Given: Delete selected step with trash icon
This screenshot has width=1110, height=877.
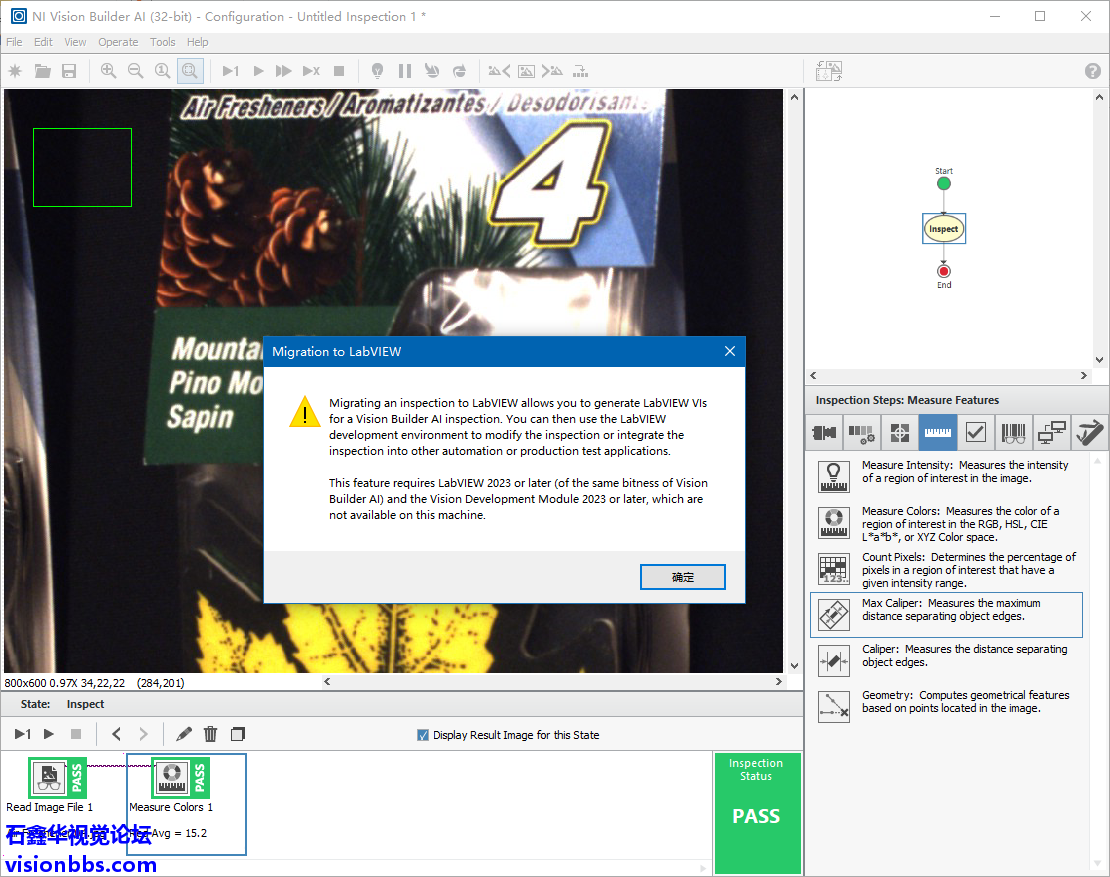Looking at the screenshot, I should tap(210, 734).
